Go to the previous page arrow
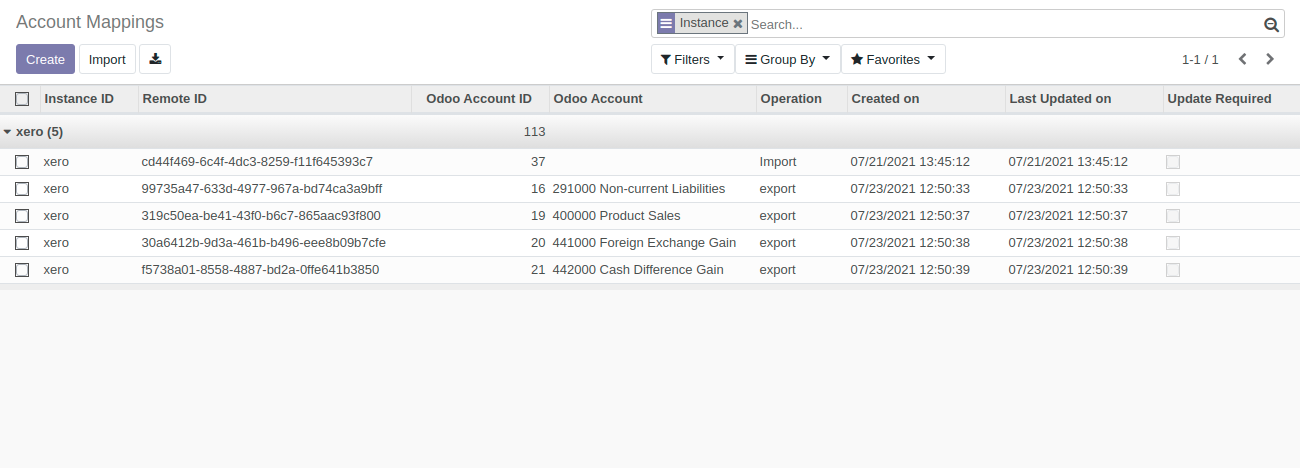1300x468 pixels. [x=1242, y=59]
